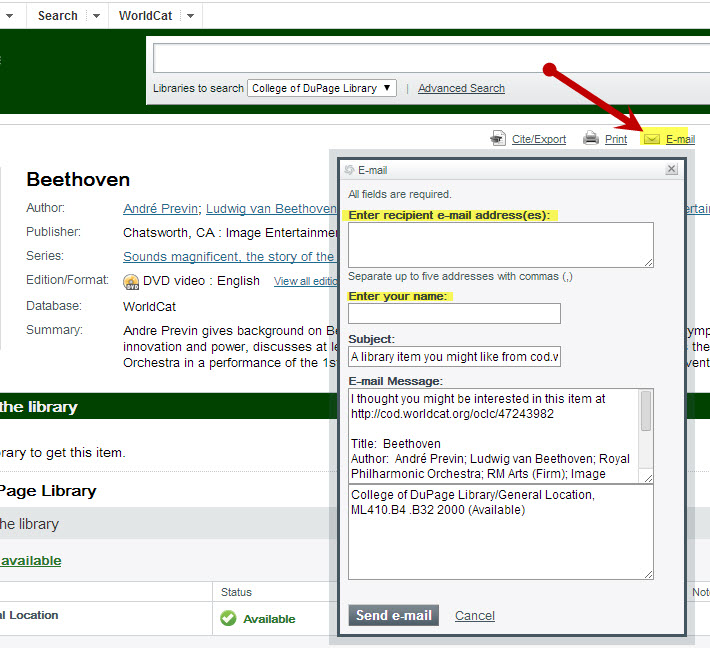Click the Subject text field
The image size is (710, 648).
454,357
